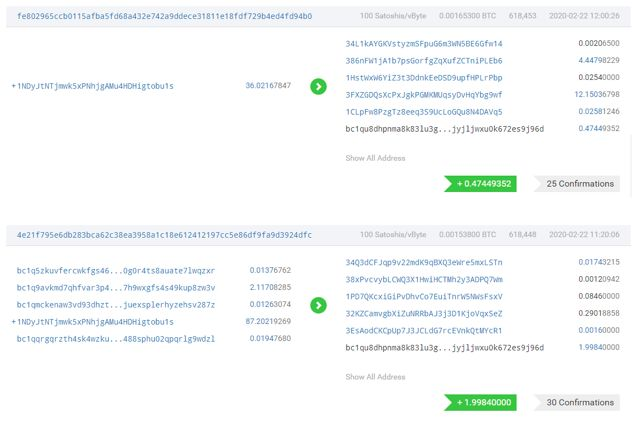The image size is (637, 427).
Task: Open transaction hash starting fe802965ccb0115a
Action: click(x=165, y=16)
